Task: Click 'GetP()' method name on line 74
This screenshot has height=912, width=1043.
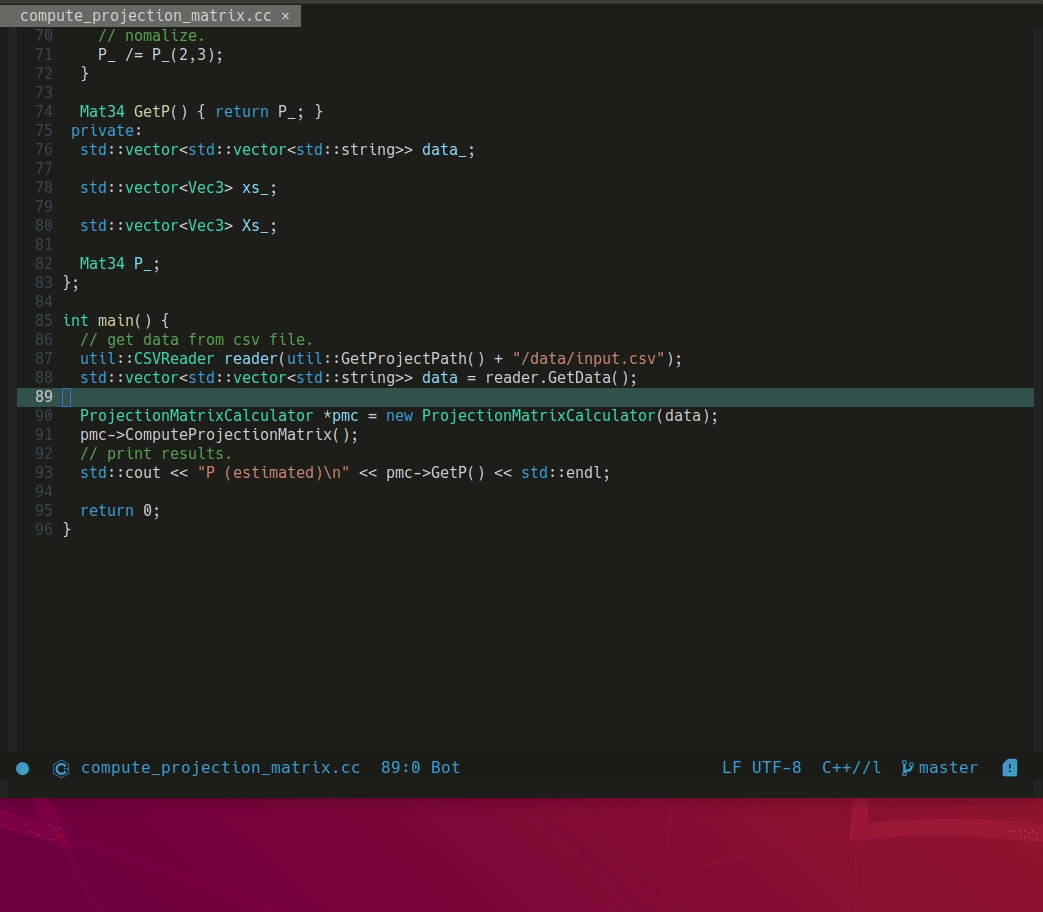Action: pyautogui.click(x=160, y=112)
